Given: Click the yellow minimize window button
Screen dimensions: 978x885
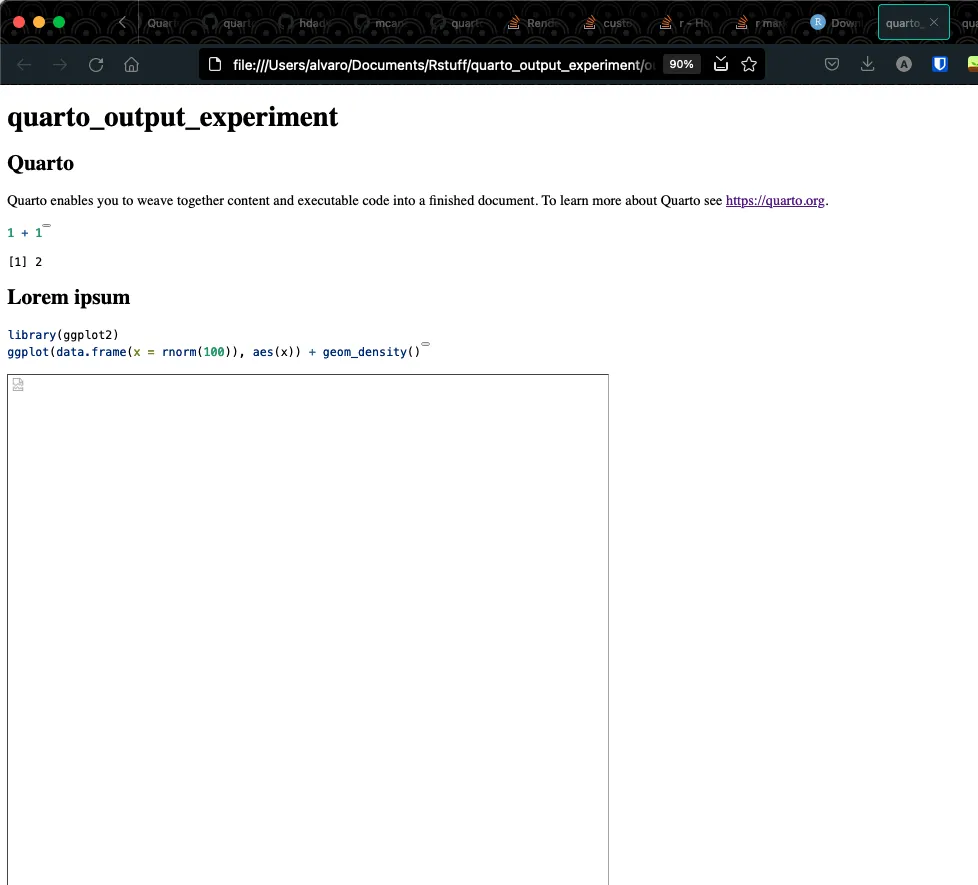Looking at the screenshot, I should (x=39, y=22).
